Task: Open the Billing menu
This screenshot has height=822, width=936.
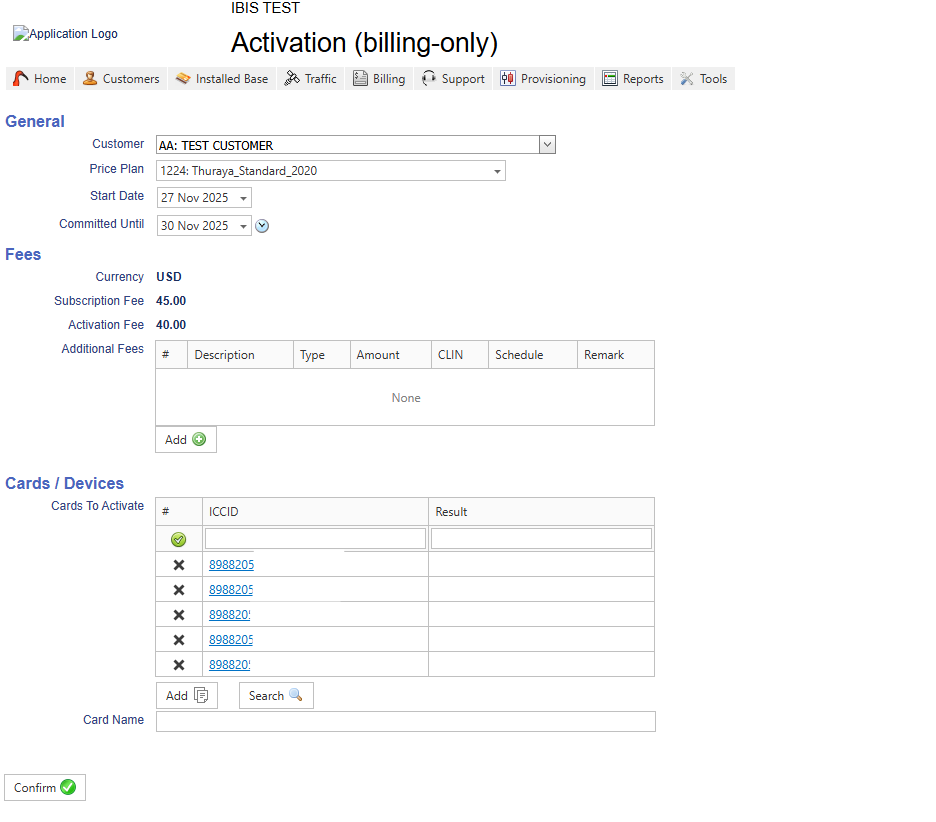Action: coord(379,79)
